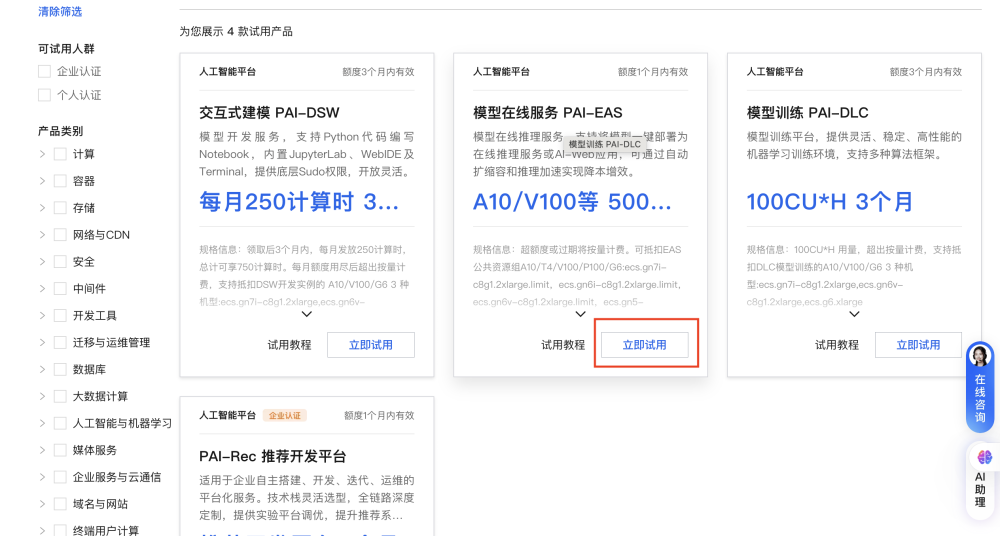Tick the 大数据计算 category checkbox

[x=60, y=396]
